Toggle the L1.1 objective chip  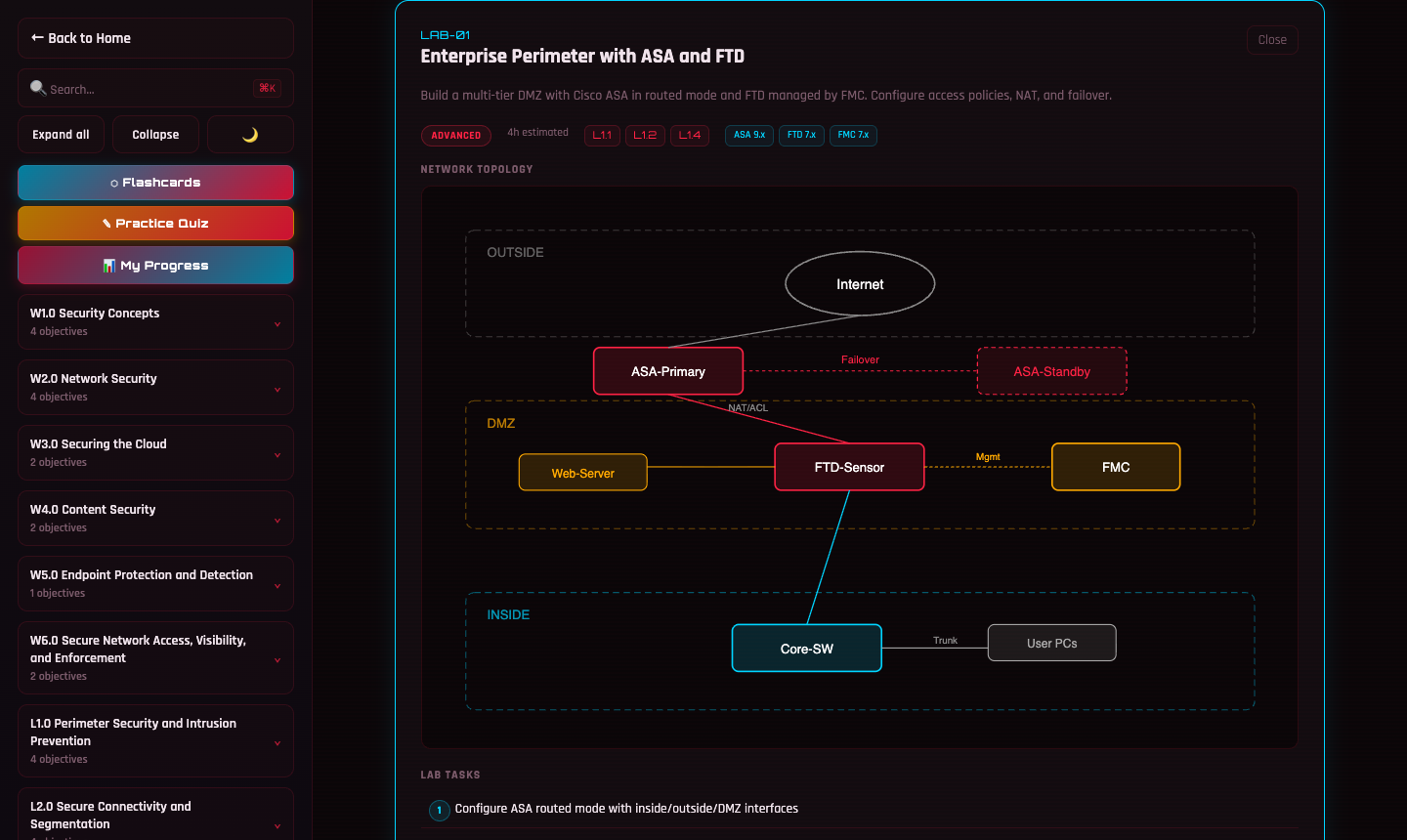pos(602,135)
